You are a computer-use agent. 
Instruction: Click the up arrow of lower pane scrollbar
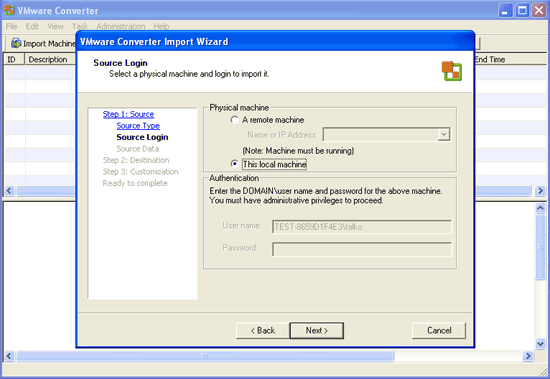pyautogui.click(x=540, y=208)
